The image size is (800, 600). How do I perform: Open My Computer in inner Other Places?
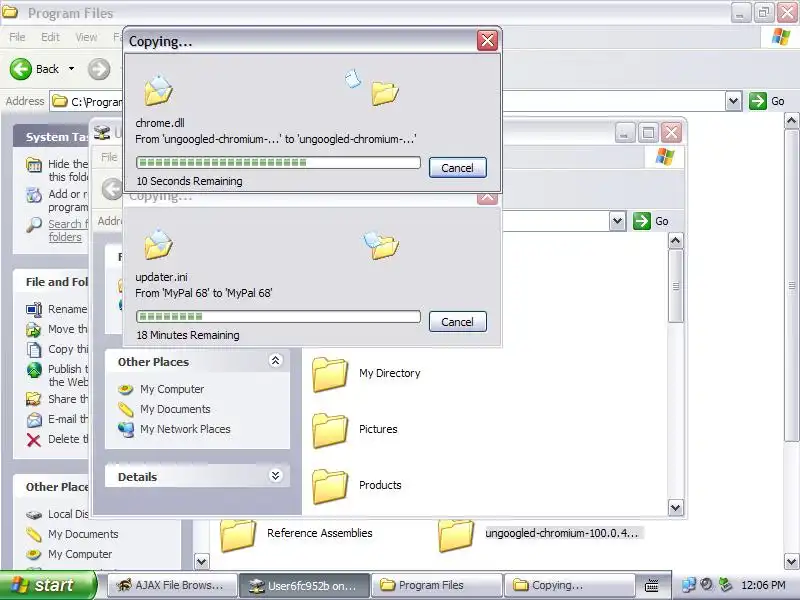[172, 389]
